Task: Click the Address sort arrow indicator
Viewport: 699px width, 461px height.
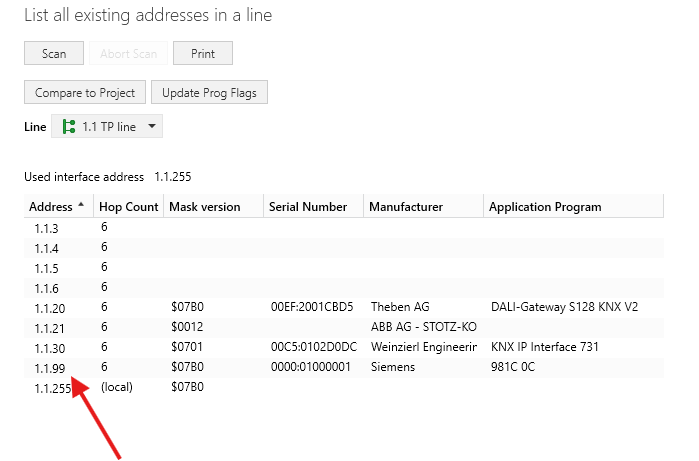Action: [x=81, y=206]
